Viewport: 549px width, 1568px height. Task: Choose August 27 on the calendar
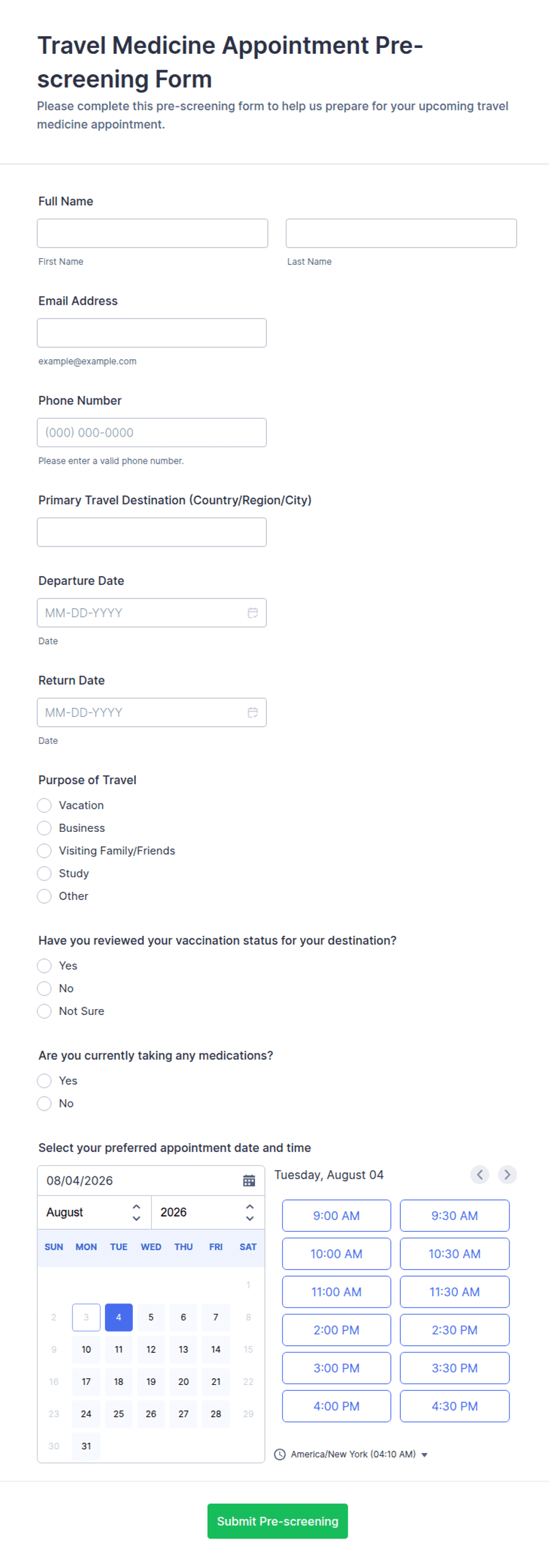pos(183,1414)
